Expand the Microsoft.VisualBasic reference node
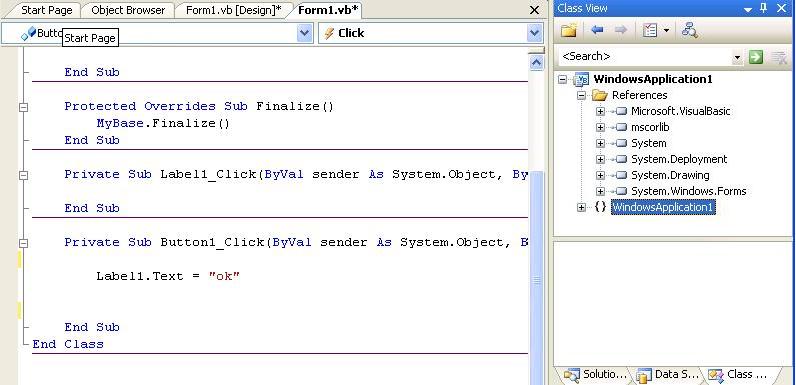Screen dimensions: 796x385 (x=601, y=111)
